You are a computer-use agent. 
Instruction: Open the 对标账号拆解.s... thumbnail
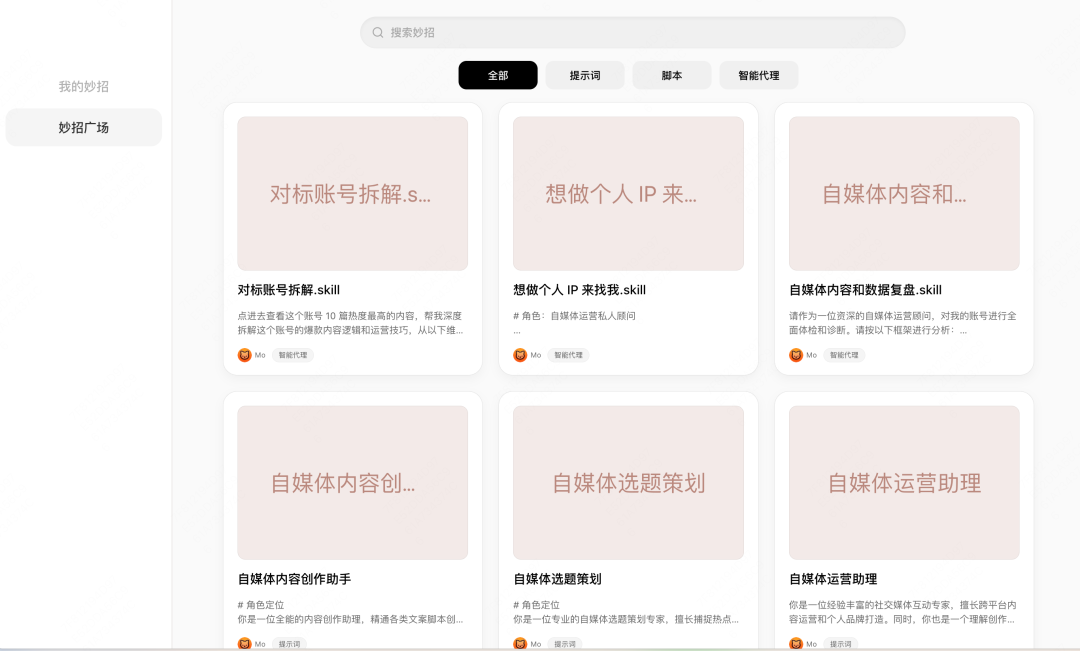click(x=353, y=194)
